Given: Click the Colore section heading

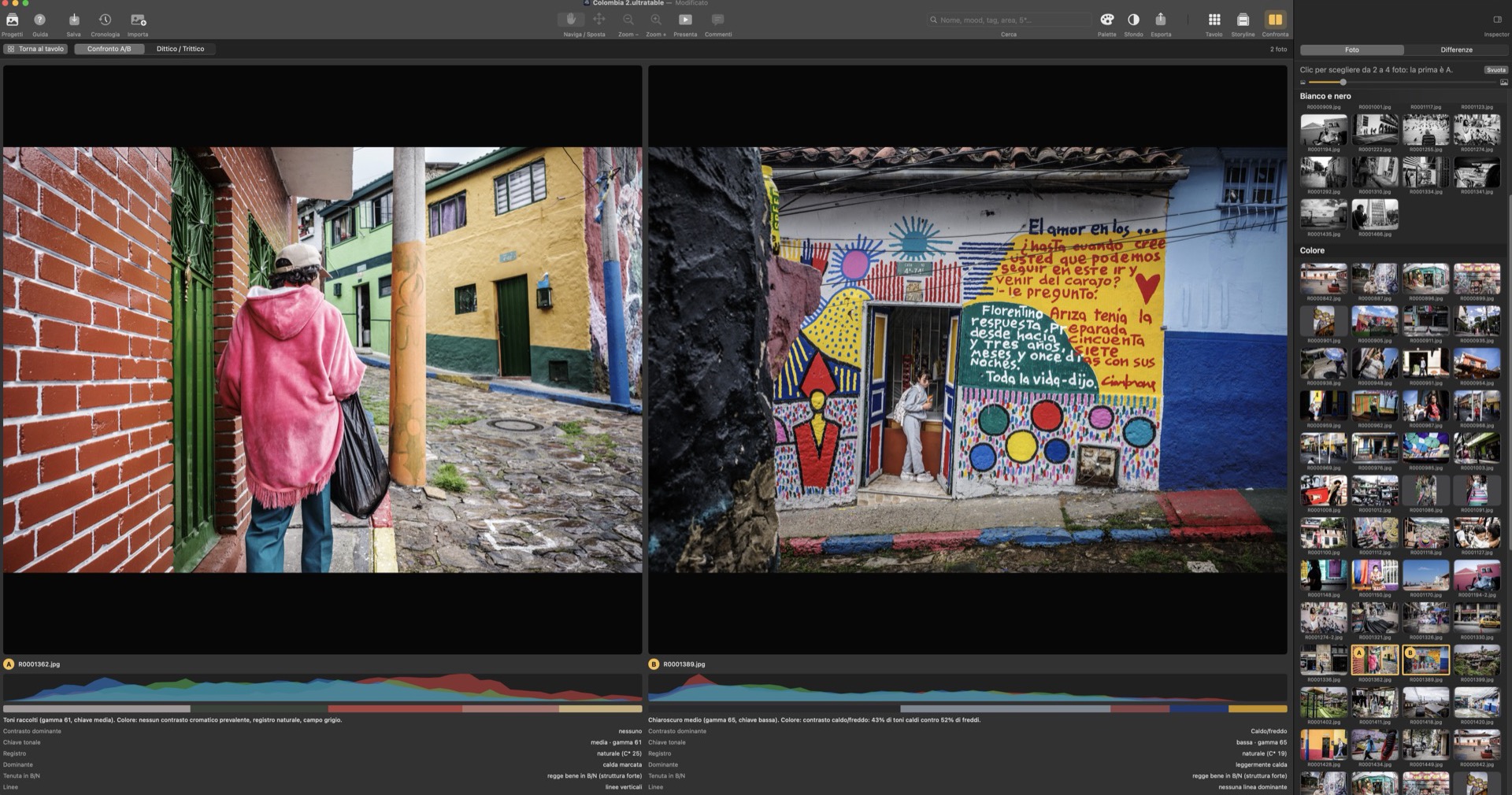Looking at the screenshot, I should (1312, 250).
